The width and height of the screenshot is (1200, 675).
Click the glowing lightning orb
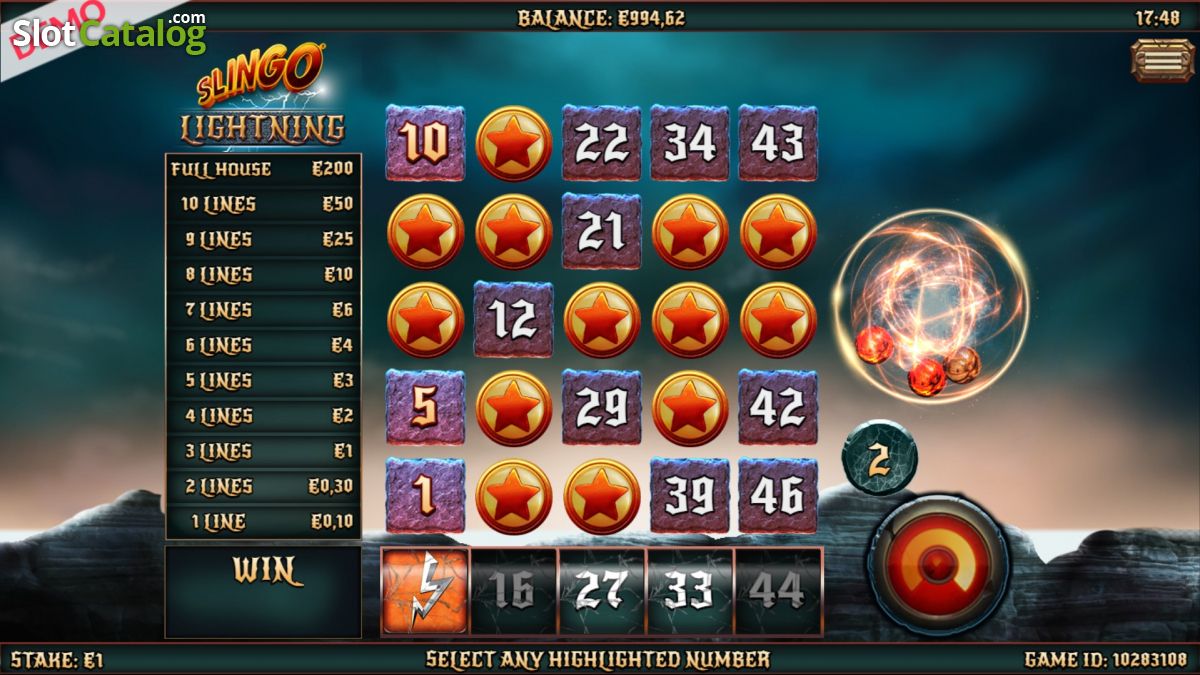click(931, 307)
